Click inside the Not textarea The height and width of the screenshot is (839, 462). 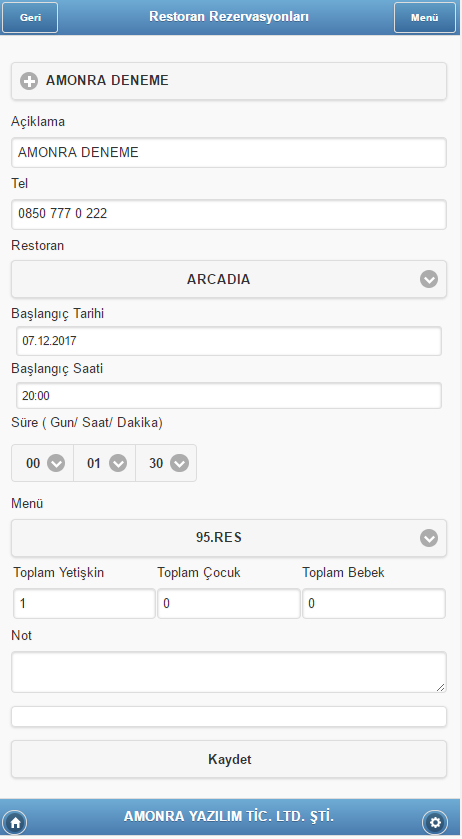(x=229, y=672)
